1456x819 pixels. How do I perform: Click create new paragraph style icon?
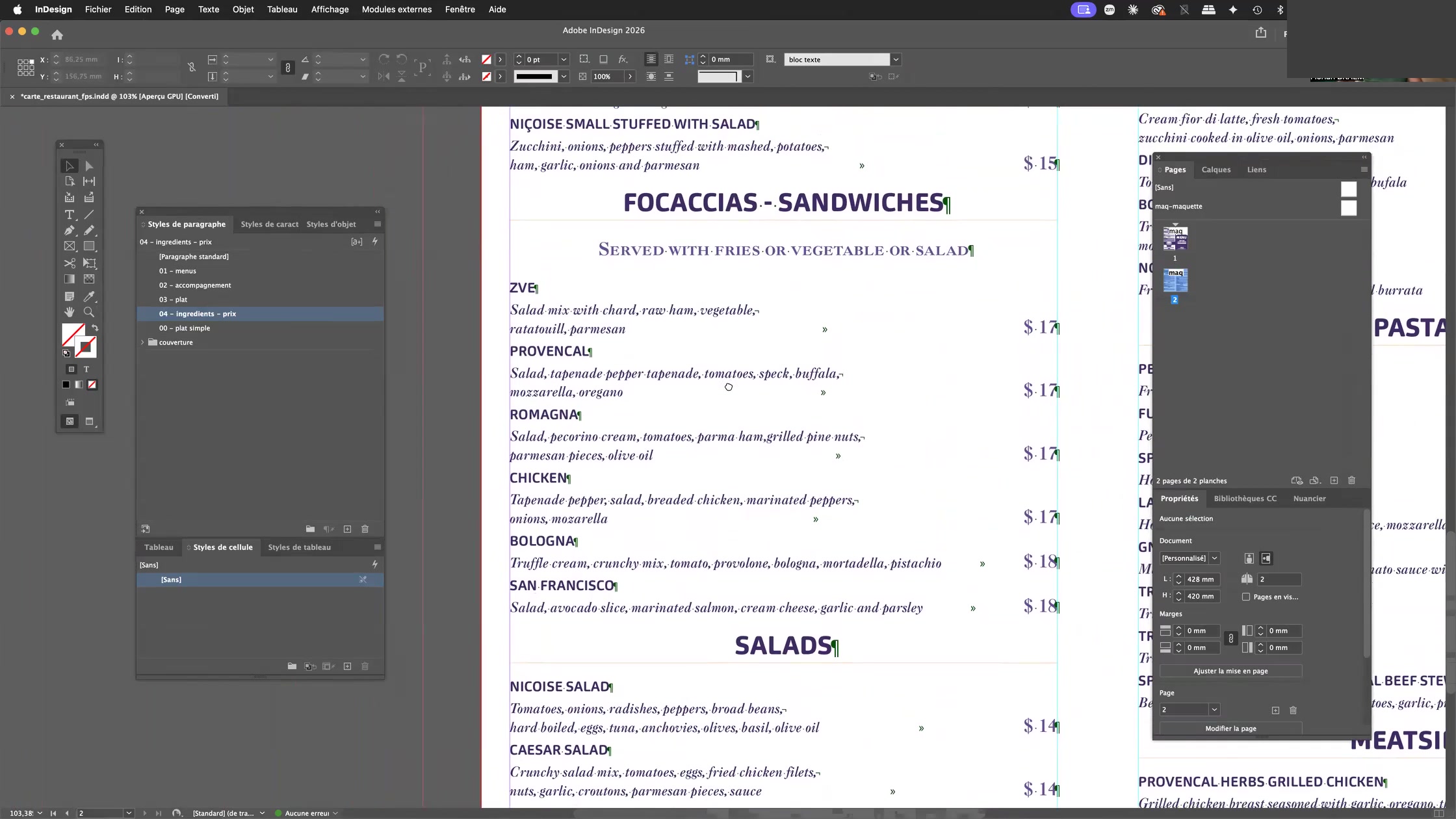click(x=347, y=529)
